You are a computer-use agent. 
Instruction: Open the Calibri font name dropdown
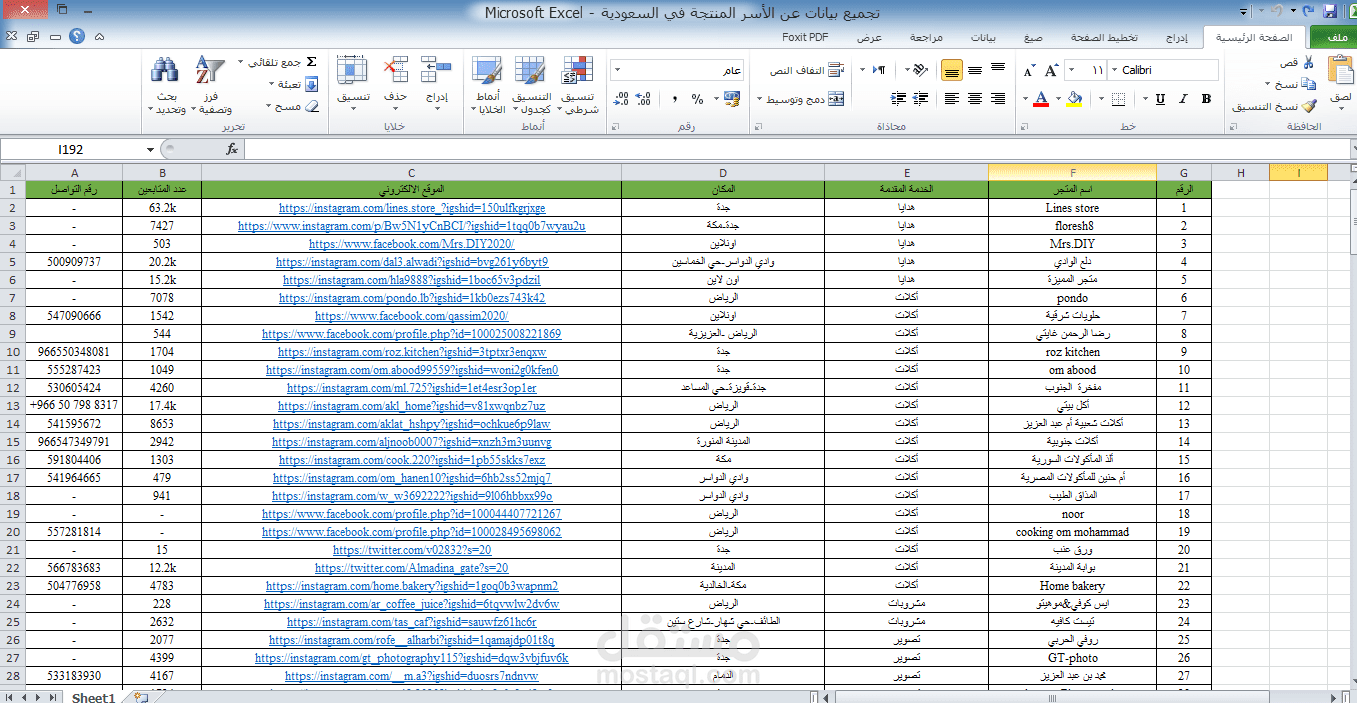[x=1114, y=70]
